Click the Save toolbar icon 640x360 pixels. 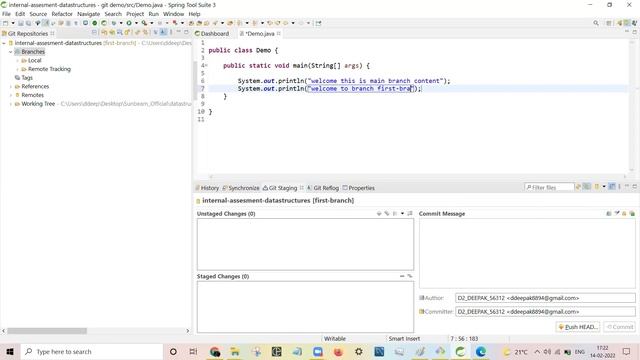tap(20, 23)
